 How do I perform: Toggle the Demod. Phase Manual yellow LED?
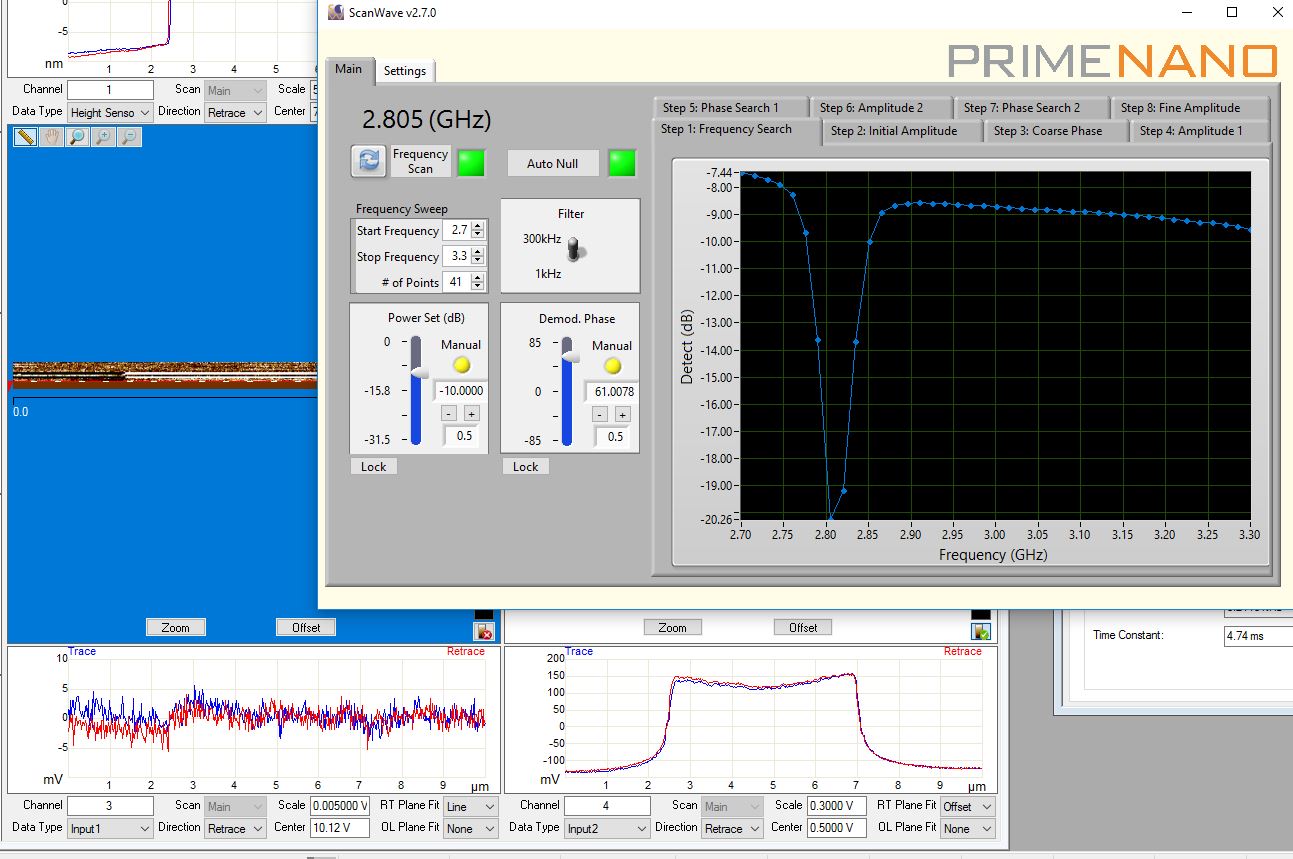[x=612, y=366]
